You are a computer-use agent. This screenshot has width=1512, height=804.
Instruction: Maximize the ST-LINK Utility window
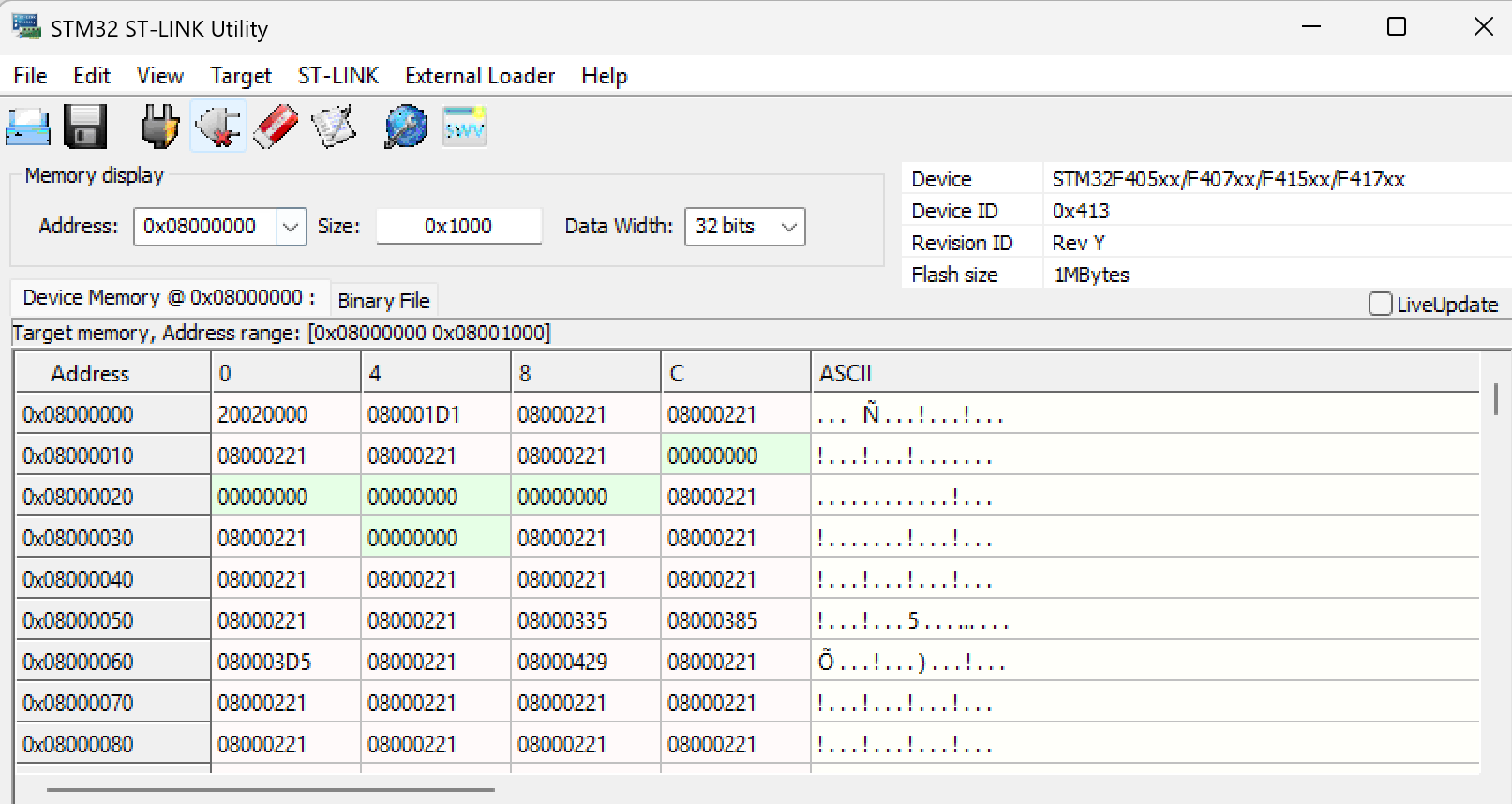click(1397, 27)
